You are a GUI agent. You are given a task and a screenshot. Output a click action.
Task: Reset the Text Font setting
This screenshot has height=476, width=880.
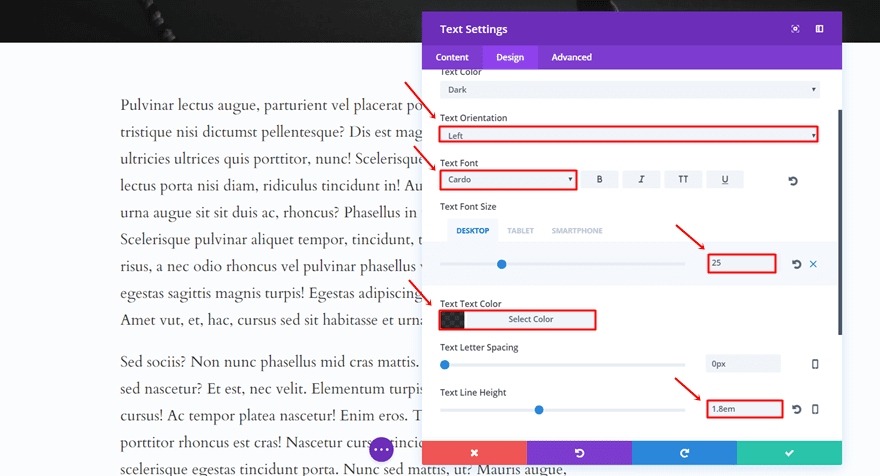click(x=793, y=181)
